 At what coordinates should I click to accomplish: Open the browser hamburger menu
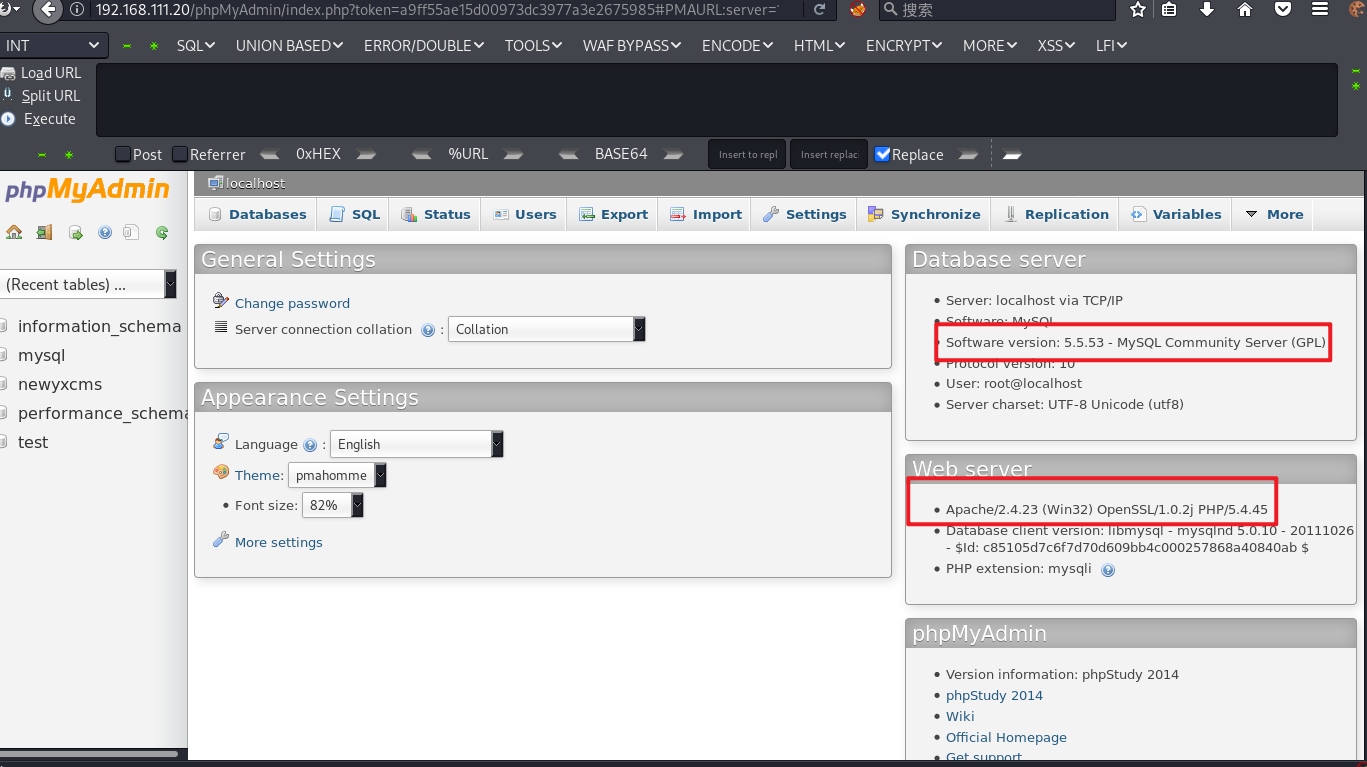click(x=1320, y=10)
